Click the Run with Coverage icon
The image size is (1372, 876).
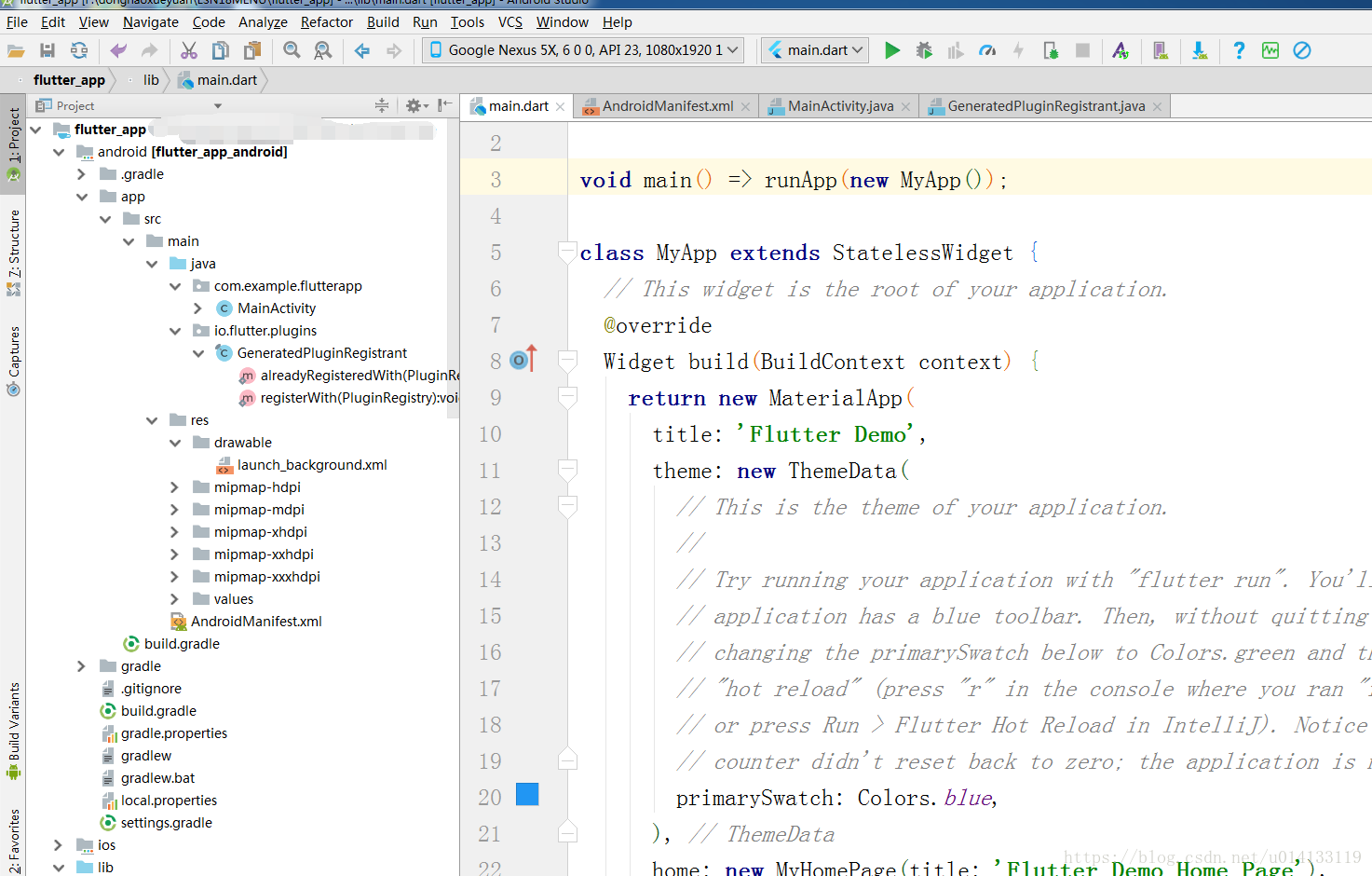point(956,50)
